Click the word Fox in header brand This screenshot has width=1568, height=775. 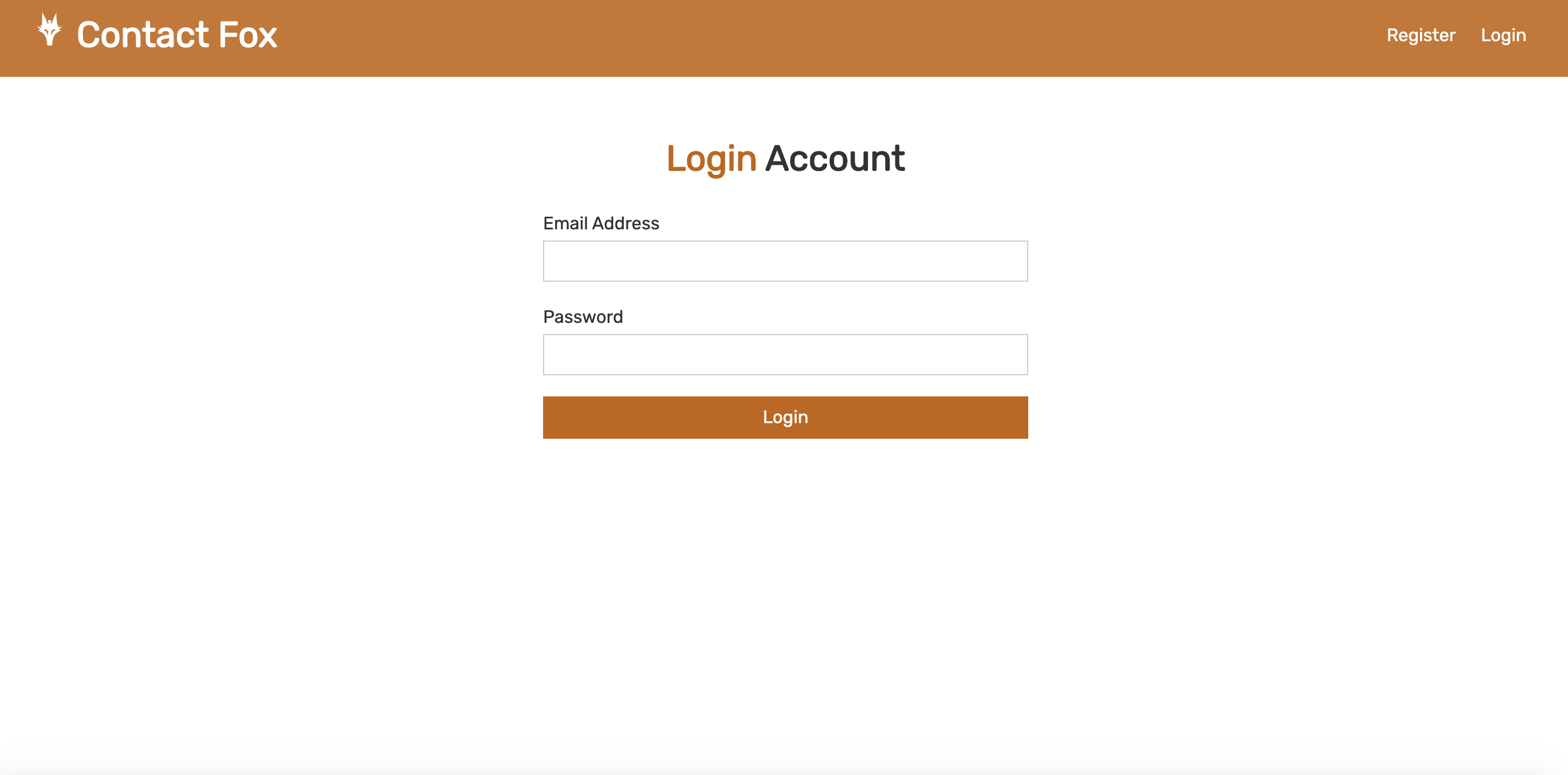tap(248, 35)
